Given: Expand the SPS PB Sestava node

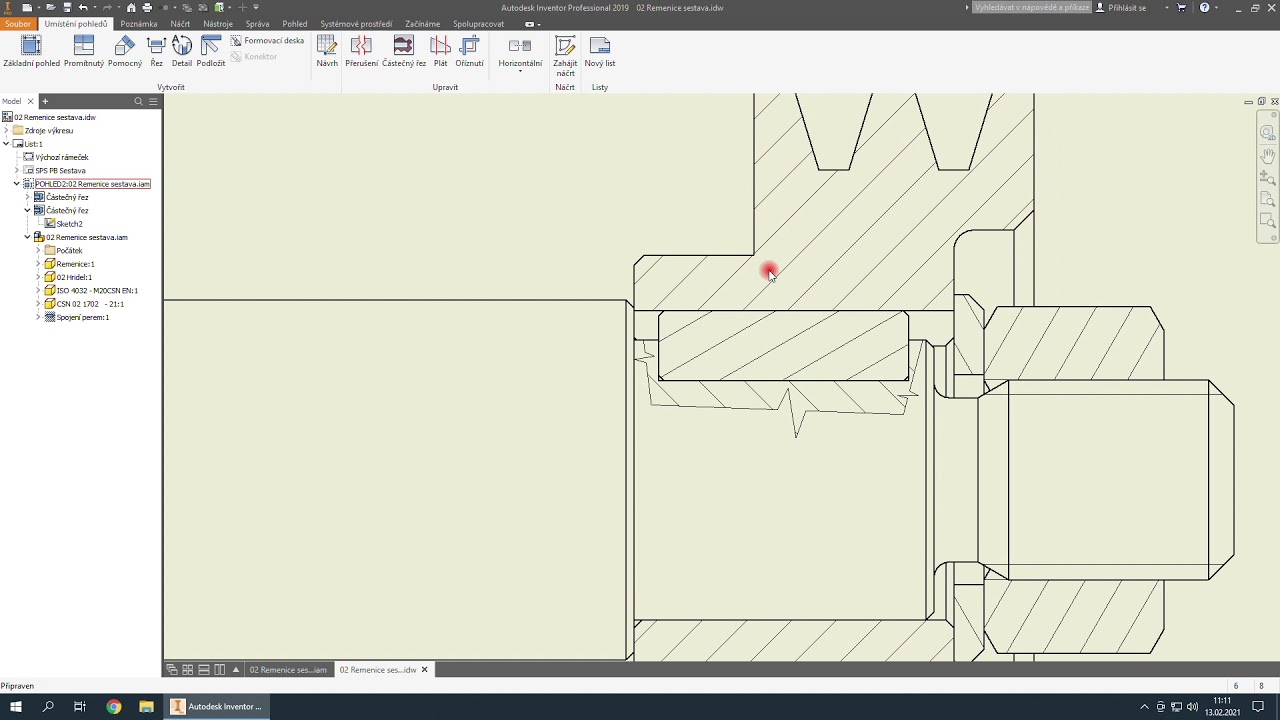Looking at the screenshot, I should (17, 170).
